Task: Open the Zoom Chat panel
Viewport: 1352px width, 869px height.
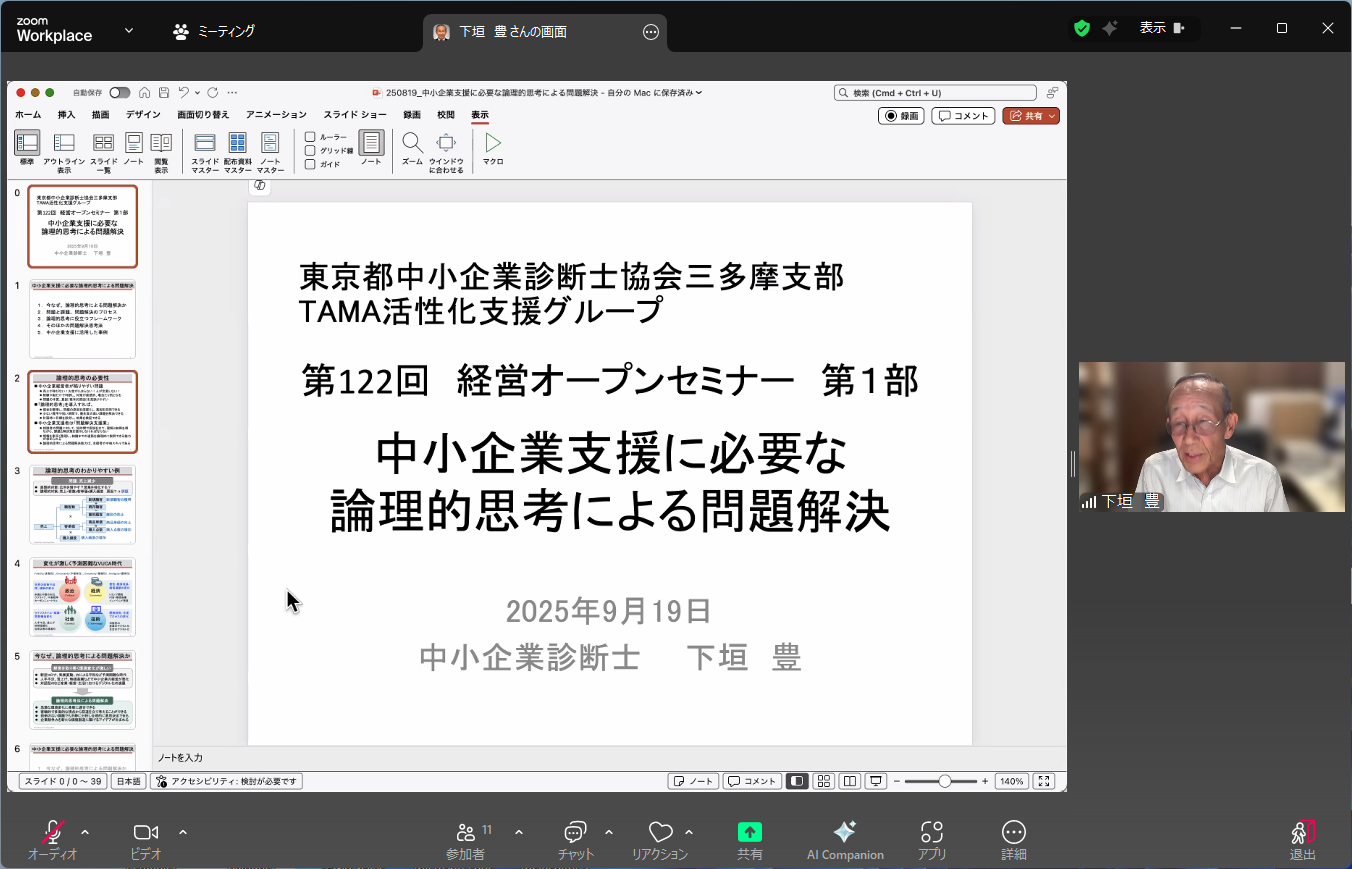Action: click(x=575, y=832)
